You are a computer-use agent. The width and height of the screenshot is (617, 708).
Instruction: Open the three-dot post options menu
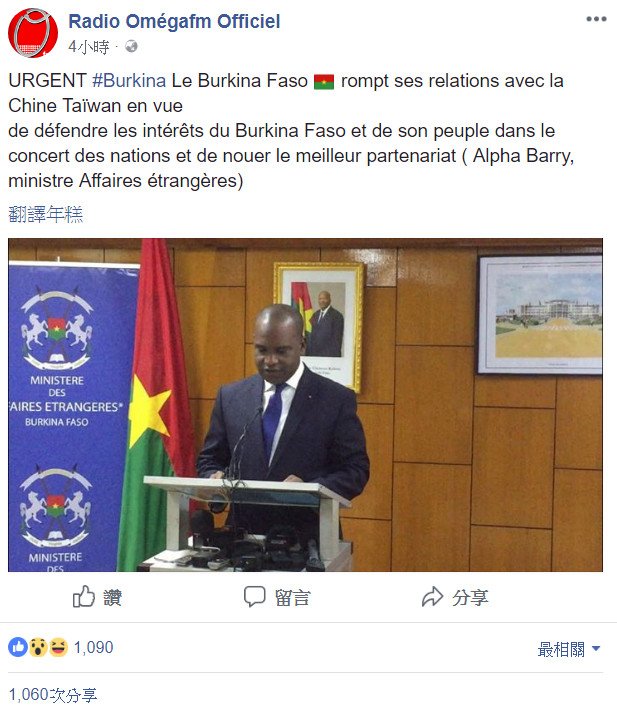596,19
